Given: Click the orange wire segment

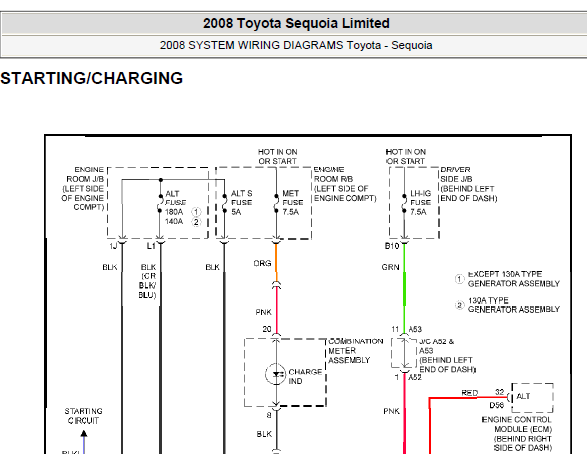Looking at the screenshot, I should 276,262.
